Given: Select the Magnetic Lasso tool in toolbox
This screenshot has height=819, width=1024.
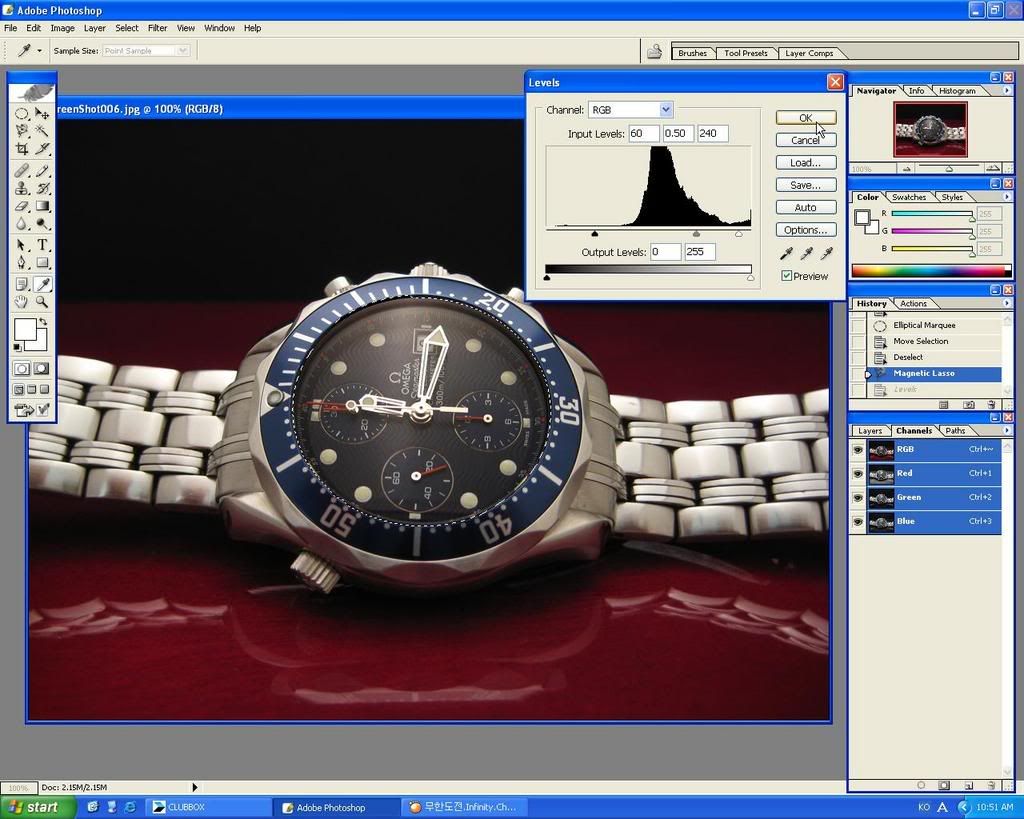Looking at the screenshot, I should coord(22,131).
